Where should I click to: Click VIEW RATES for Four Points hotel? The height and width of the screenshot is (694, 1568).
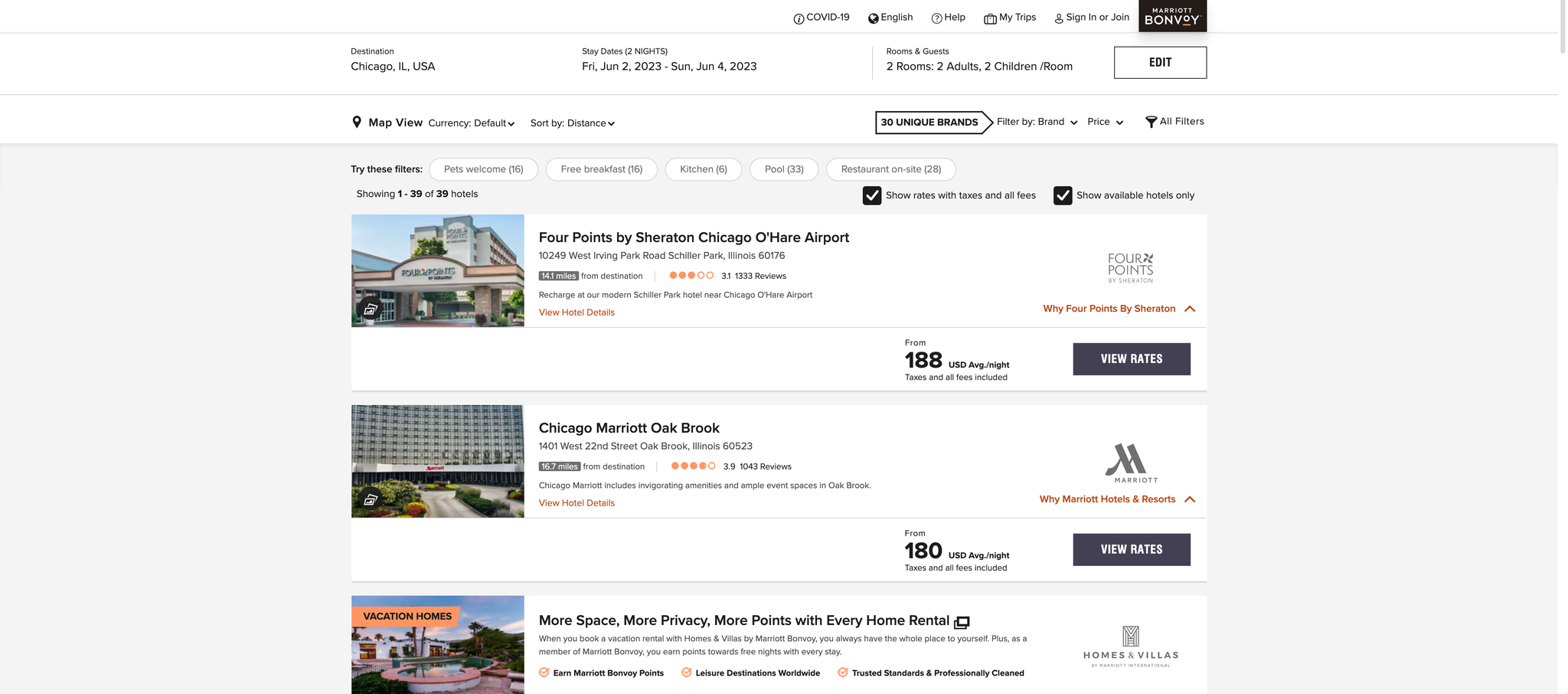point(1132,358)
